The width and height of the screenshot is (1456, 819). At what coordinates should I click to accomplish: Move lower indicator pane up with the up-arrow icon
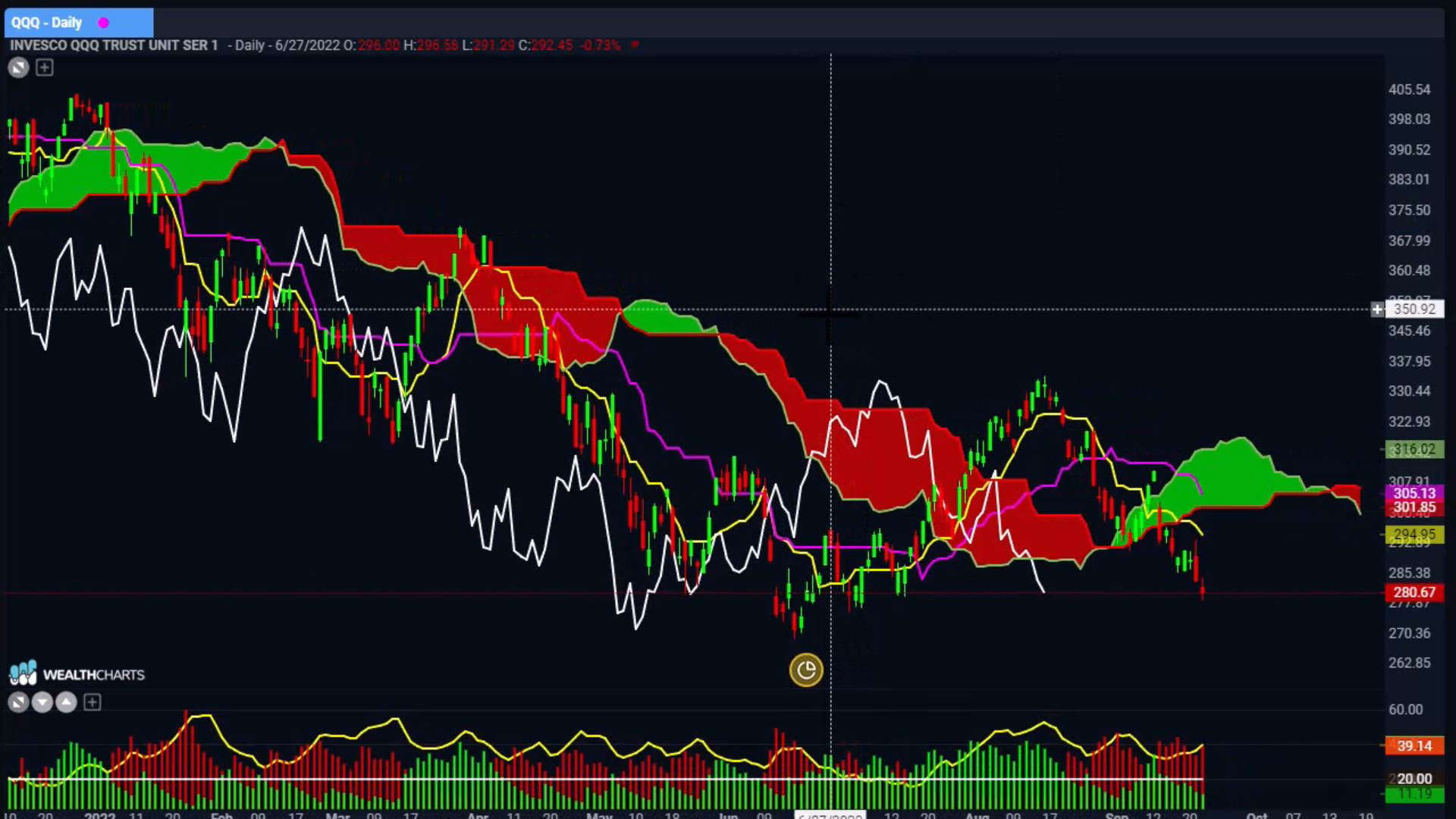(67, 703)
